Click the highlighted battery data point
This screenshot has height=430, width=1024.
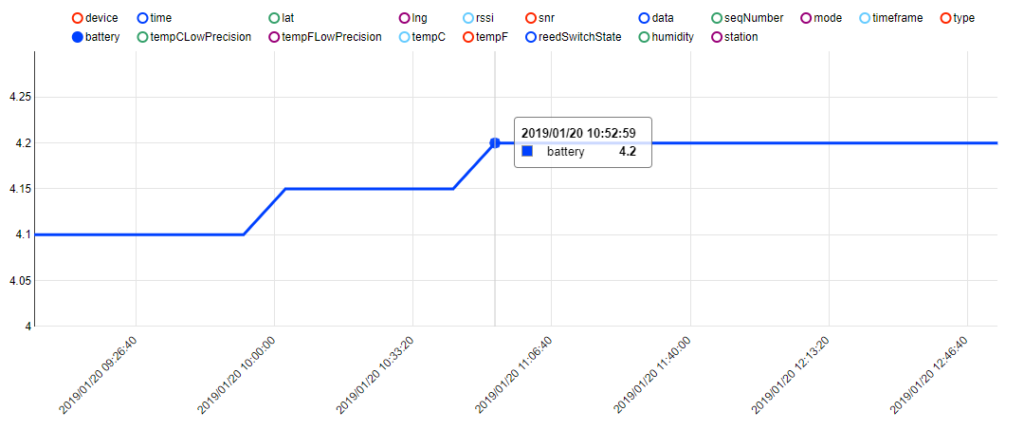495,143
